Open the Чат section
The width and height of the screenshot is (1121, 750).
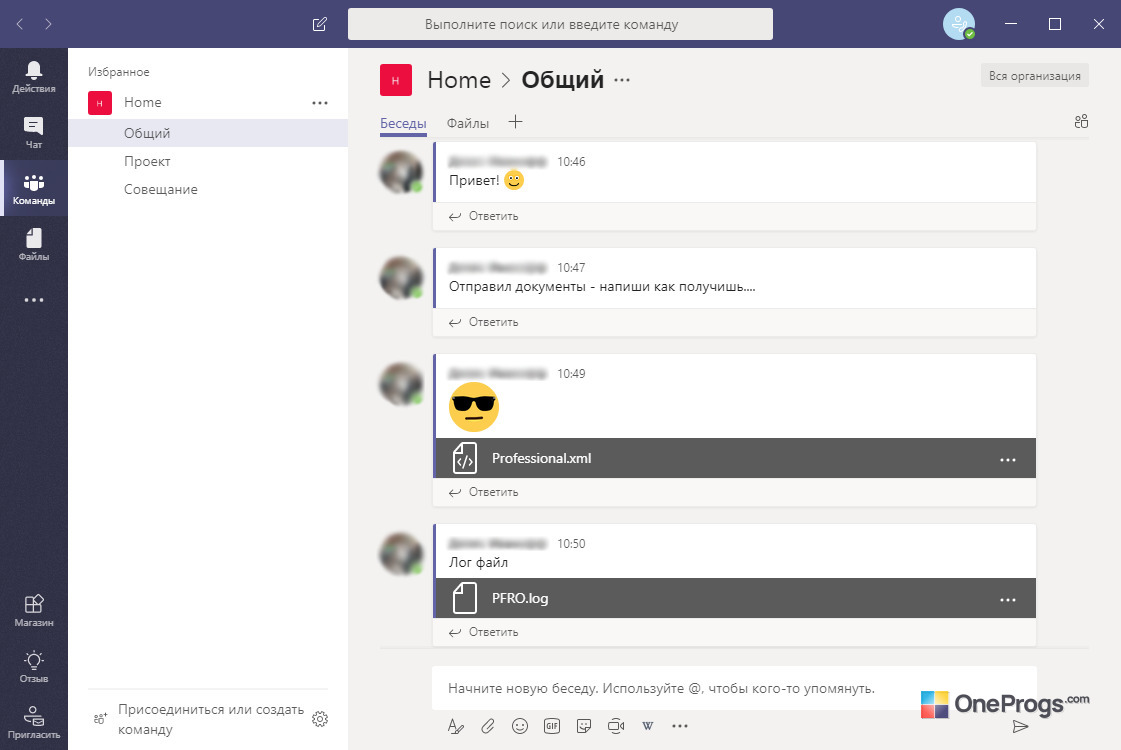coord(34,133)
